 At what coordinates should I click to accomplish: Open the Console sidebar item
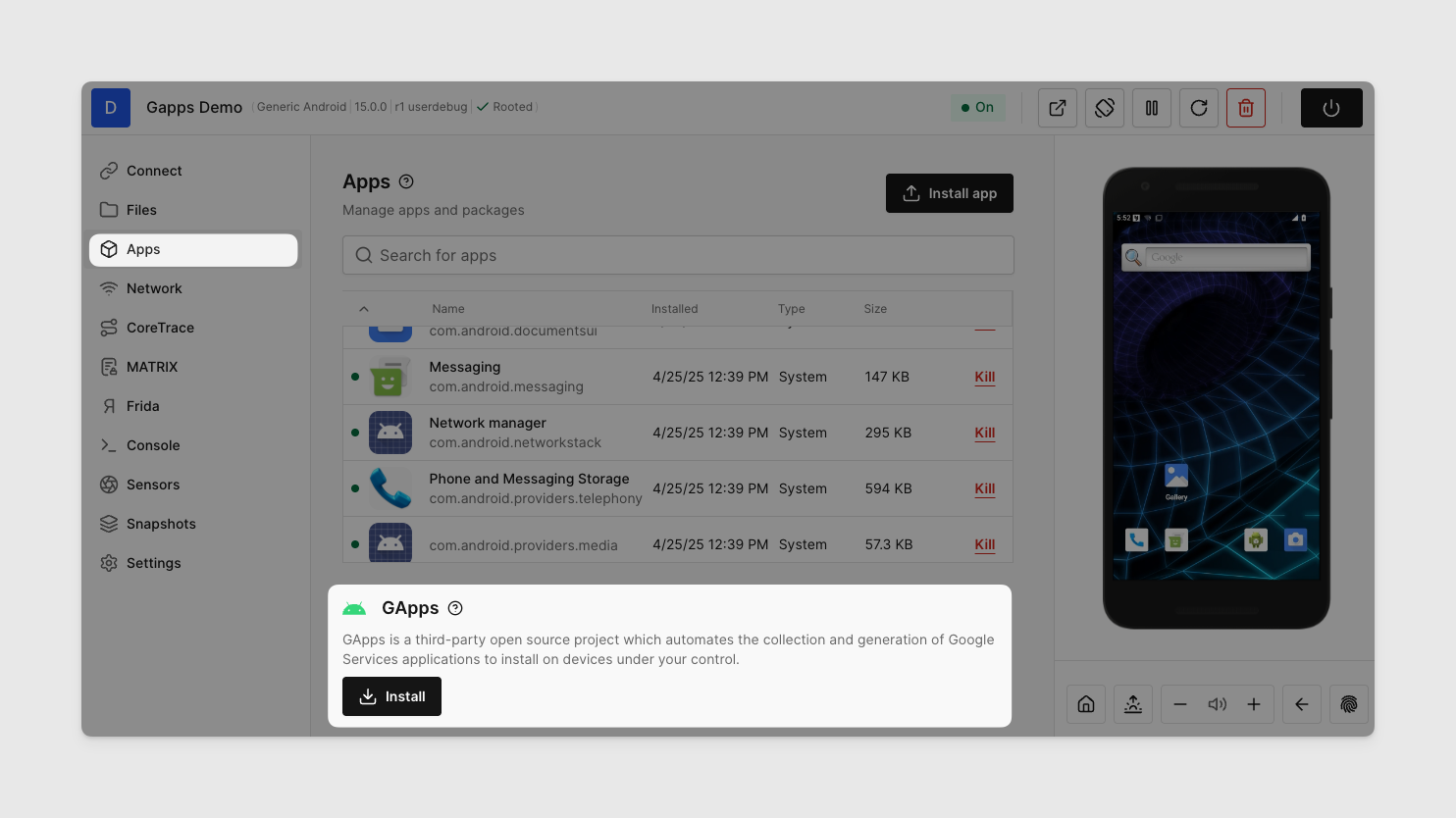point(193,445)
